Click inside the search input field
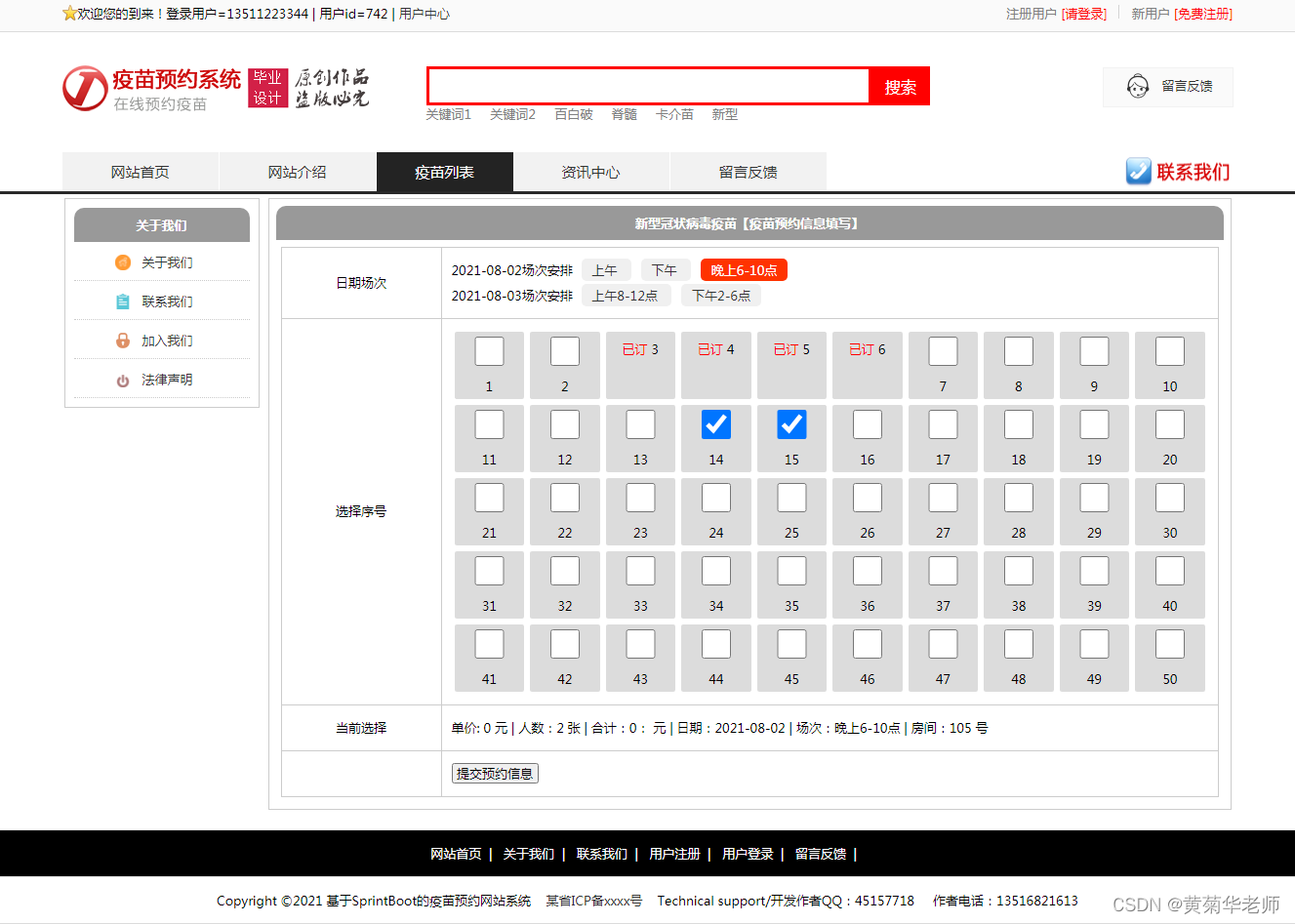 pyautogui.click(x=648, y=86)
